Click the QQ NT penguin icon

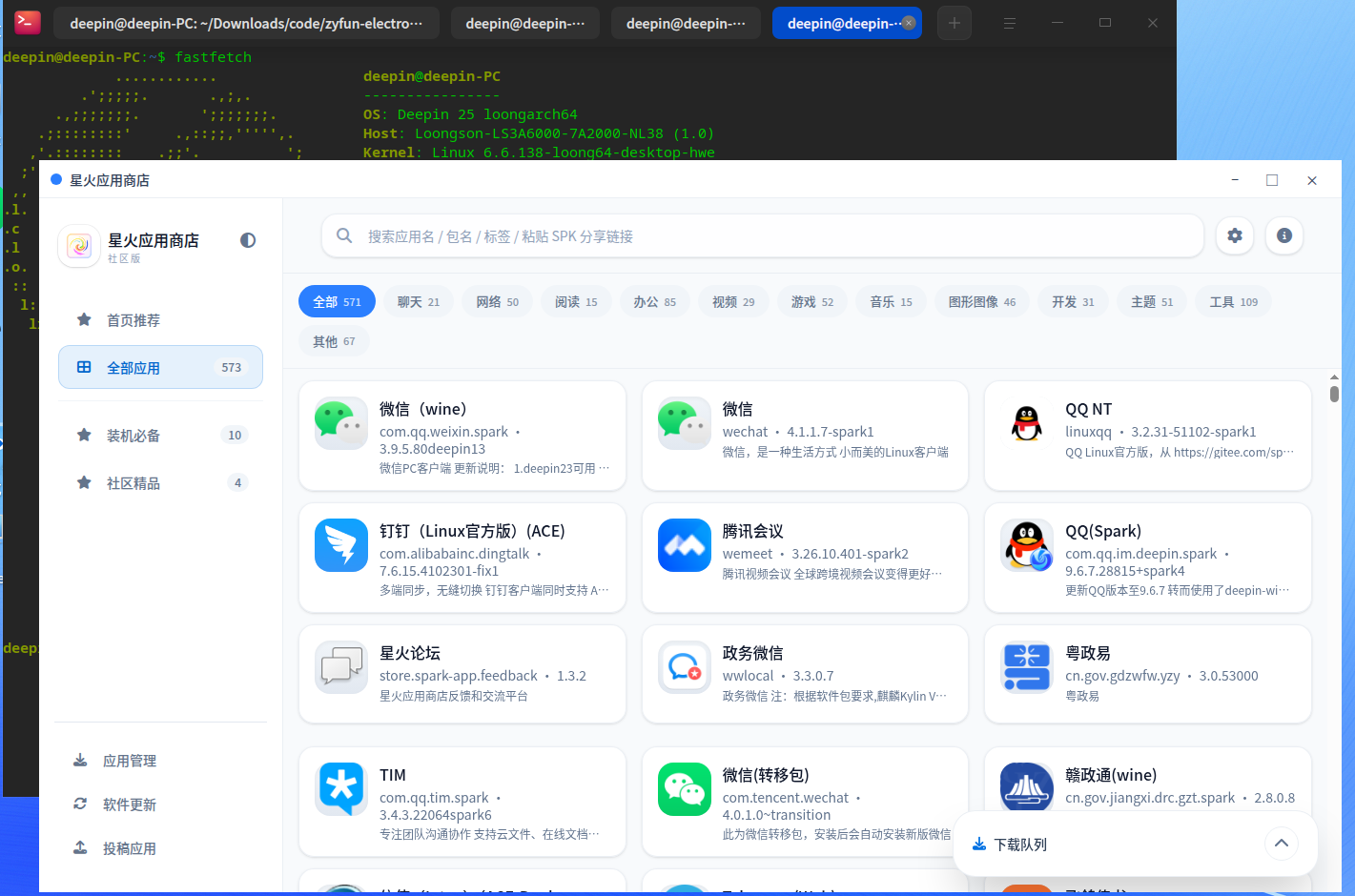tap(1027, 423)
